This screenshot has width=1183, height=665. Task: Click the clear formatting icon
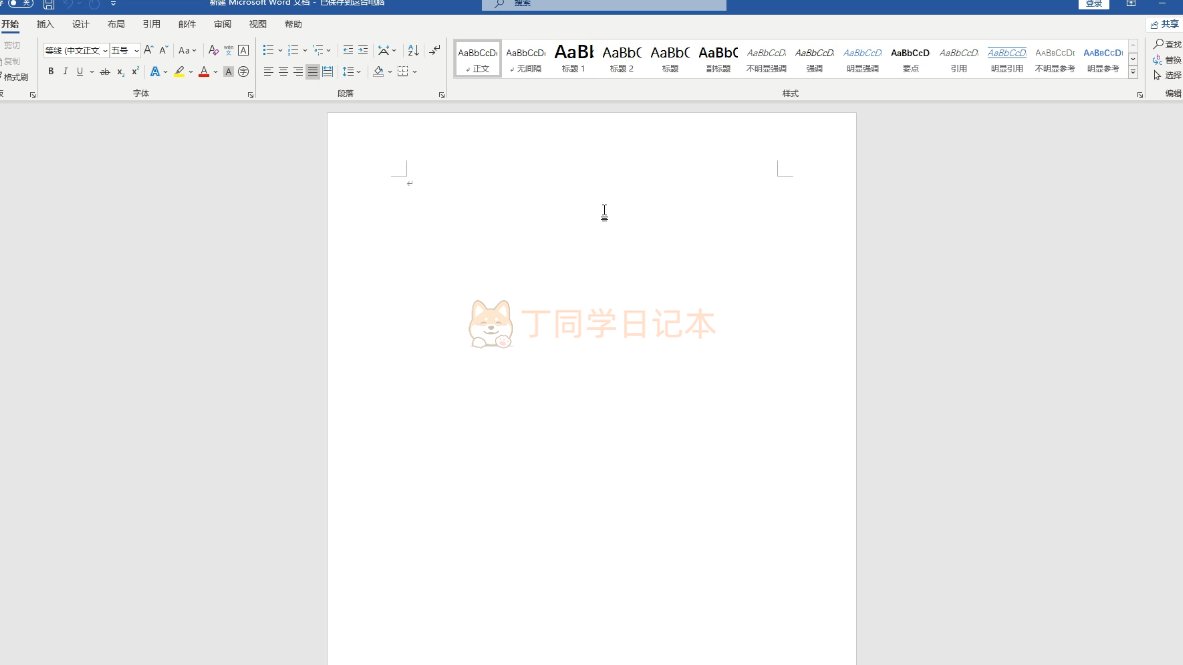click(x=213, y=50)
